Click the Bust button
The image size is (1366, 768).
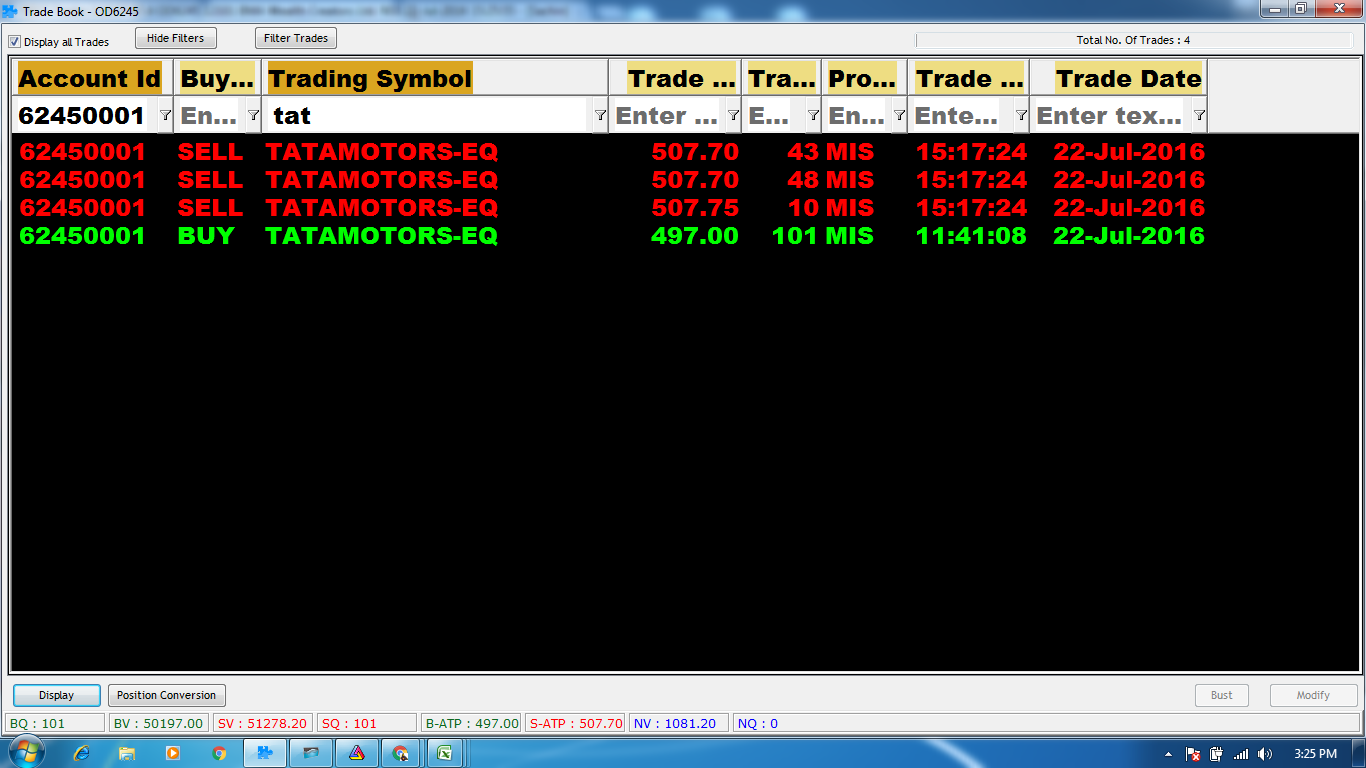pyautogui.click(x=1222, y=695)
